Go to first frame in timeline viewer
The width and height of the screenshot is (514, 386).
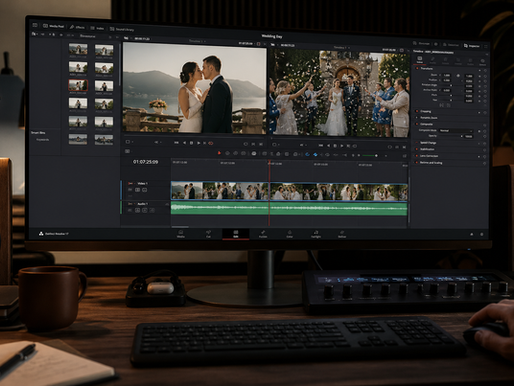click(x=321, y=145)
